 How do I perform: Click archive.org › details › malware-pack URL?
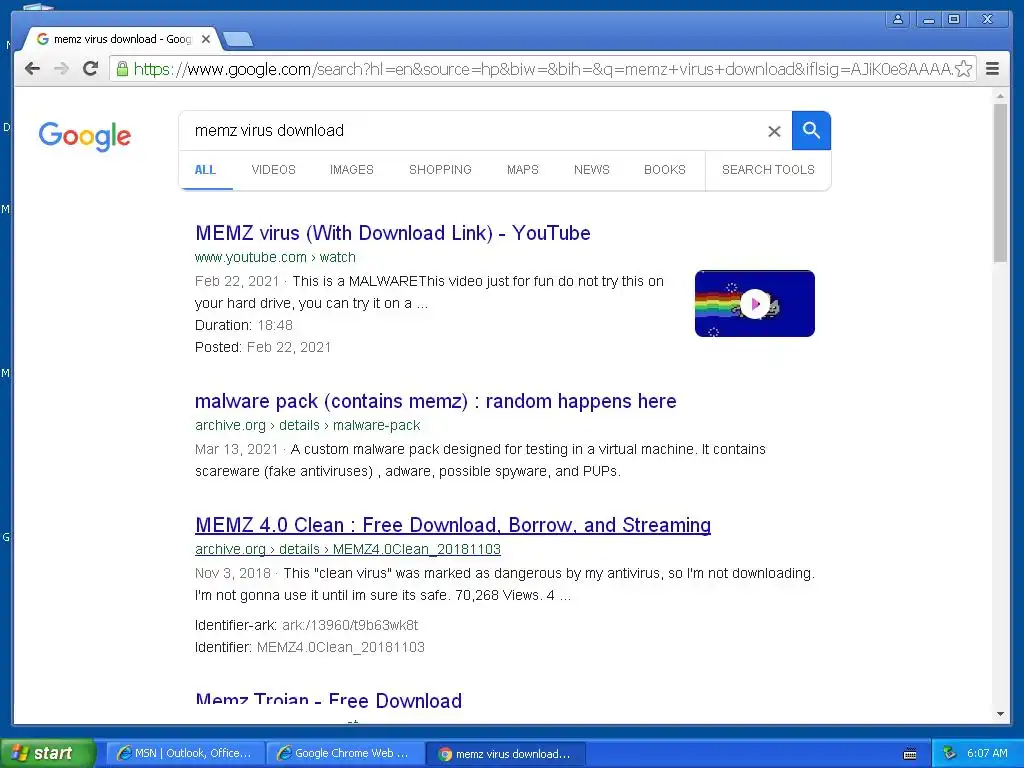point(308,425)
